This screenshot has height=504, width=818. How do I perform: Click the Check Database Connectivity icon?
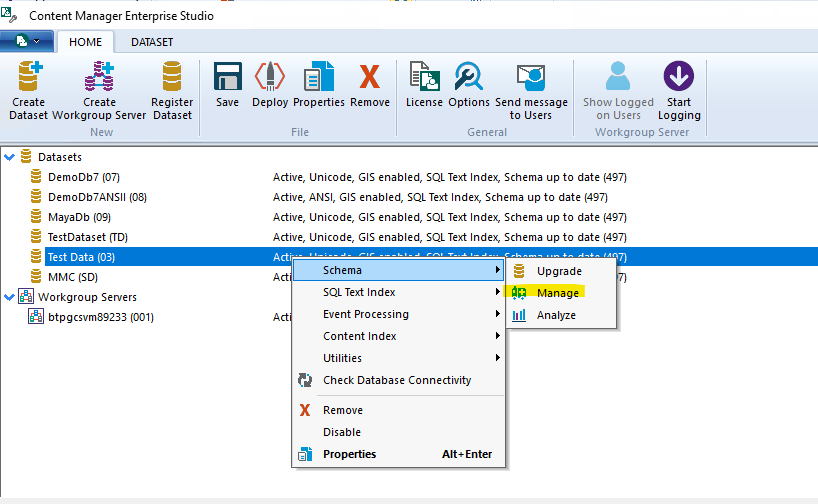point(305,380)
